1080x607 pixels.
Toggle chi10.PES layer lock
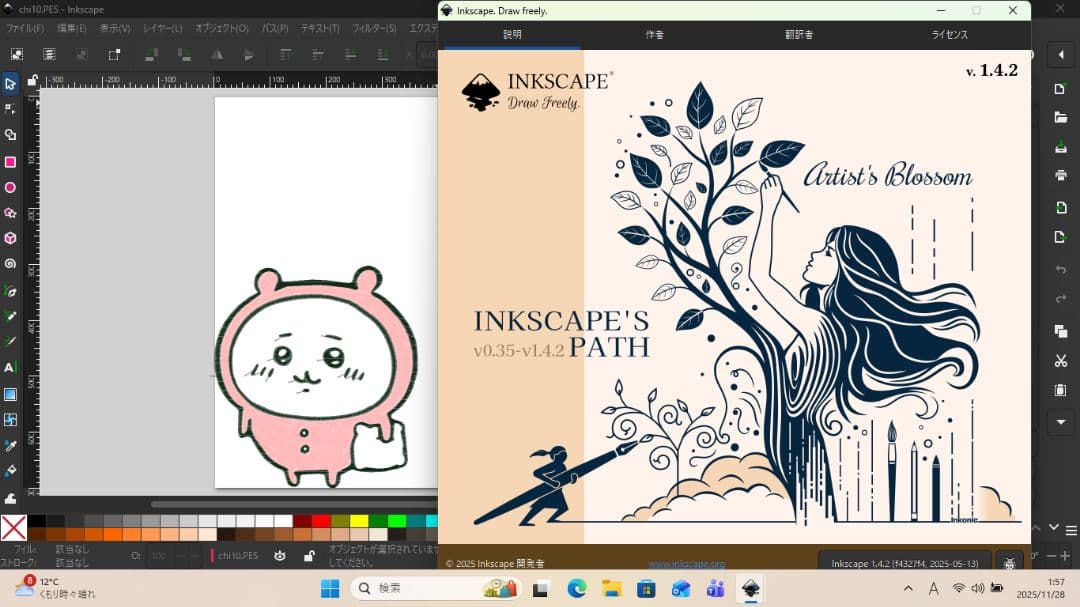pos(309,556)
